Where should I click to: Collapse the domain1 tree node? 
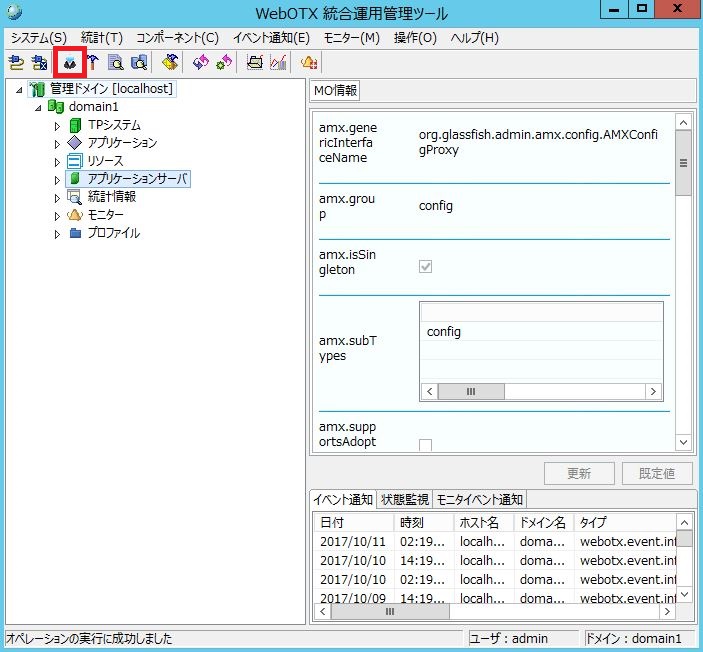click(39, 108)
